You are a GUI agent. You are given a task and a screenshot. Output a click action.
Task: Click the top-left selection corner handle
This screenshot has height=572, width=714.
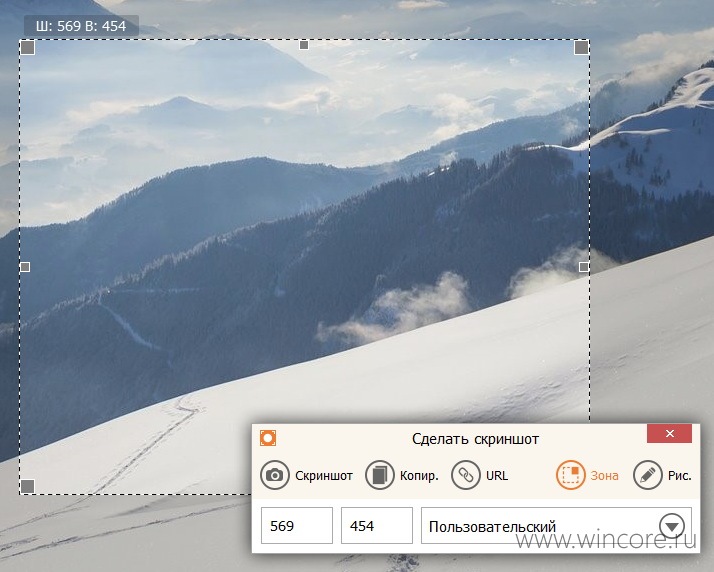pos(28,47)
